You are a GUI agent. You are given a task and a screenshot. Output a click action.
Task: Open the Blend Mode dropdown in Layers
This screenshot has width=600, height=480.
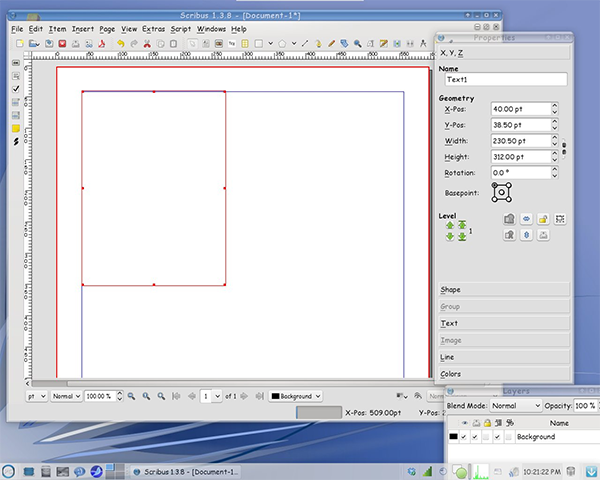(x=516, y=405)
